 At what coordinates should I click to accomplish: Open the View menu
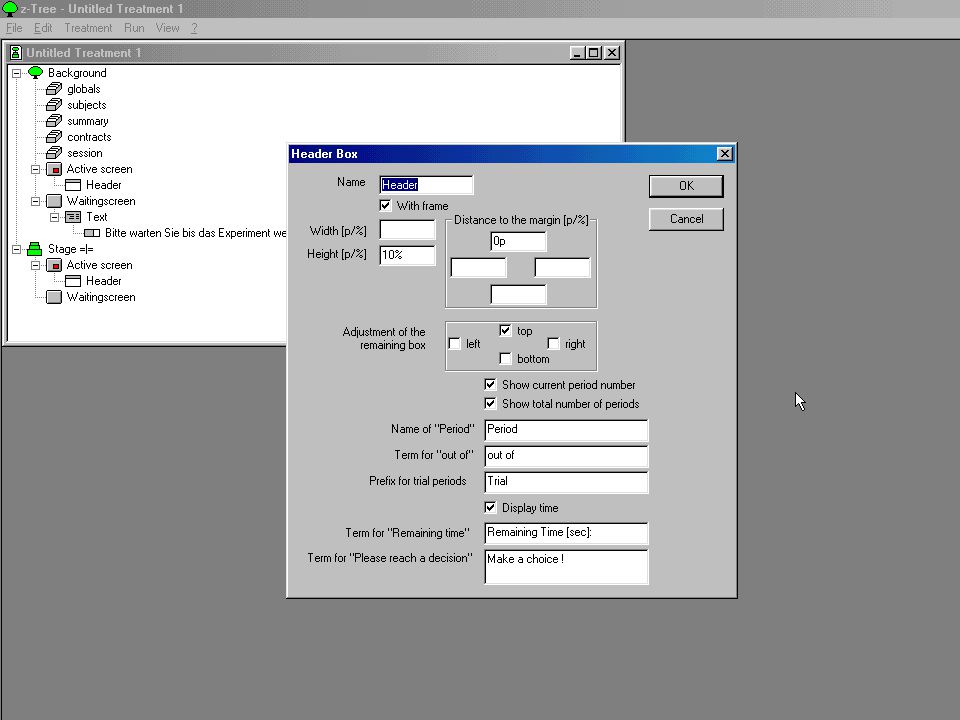tap(167, 28)
